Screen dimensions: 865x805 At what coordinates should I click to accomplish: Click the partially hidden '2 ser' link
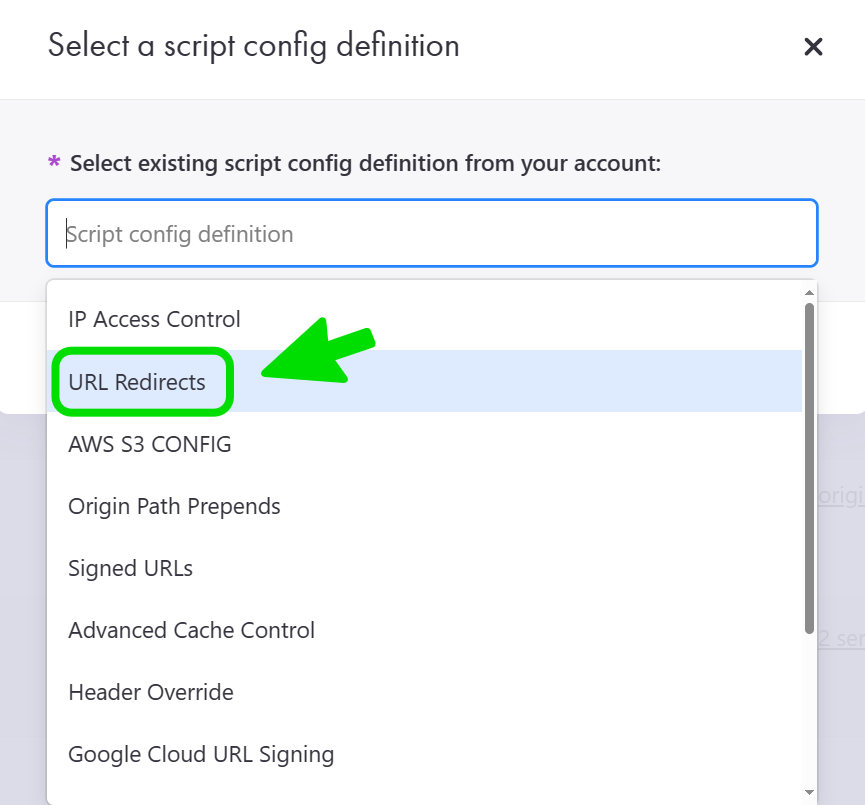[x=840, y=638]
